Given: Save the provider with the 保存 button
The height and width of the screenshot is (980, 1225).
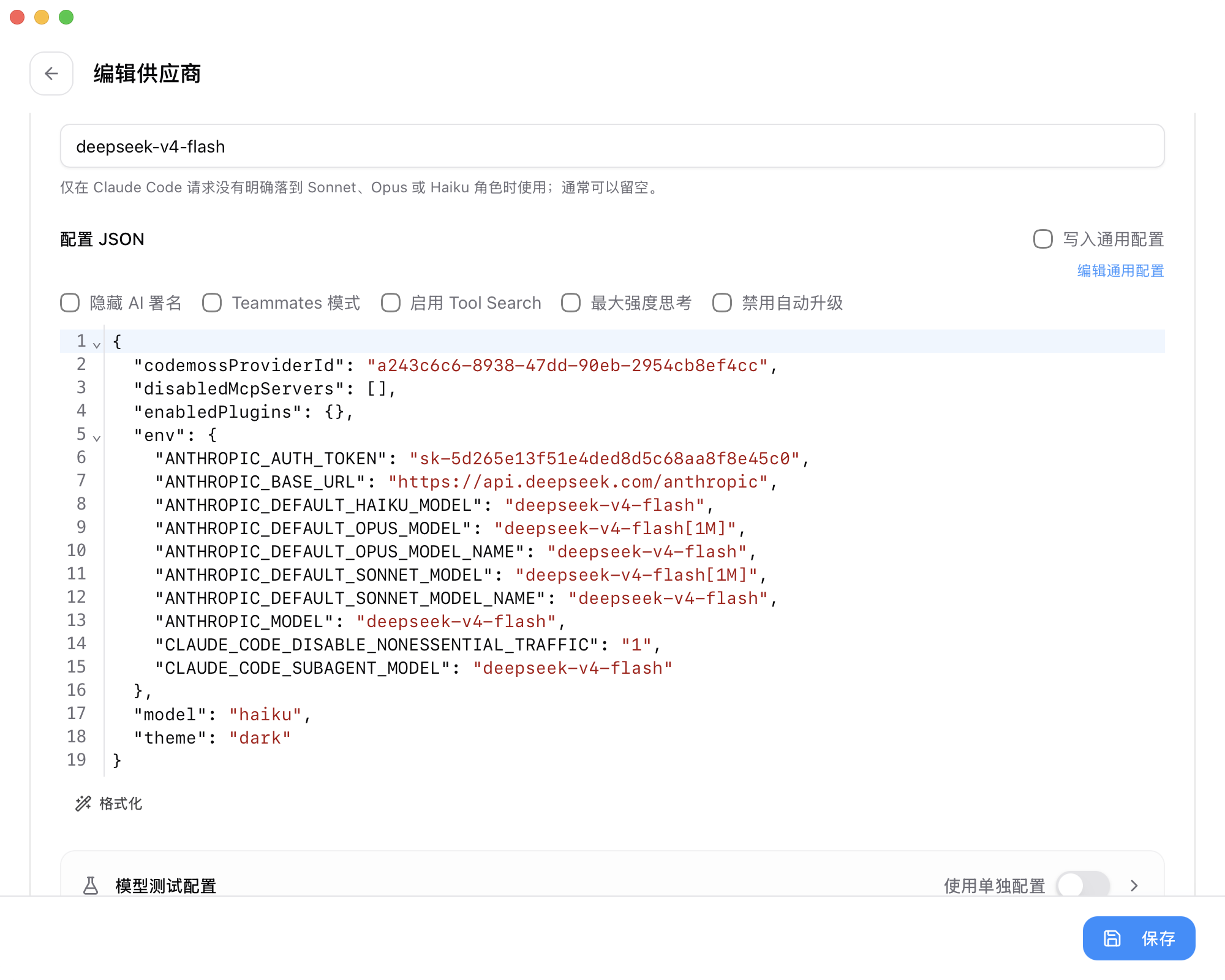Looking at the screenshot, I should pos(1139,938).
